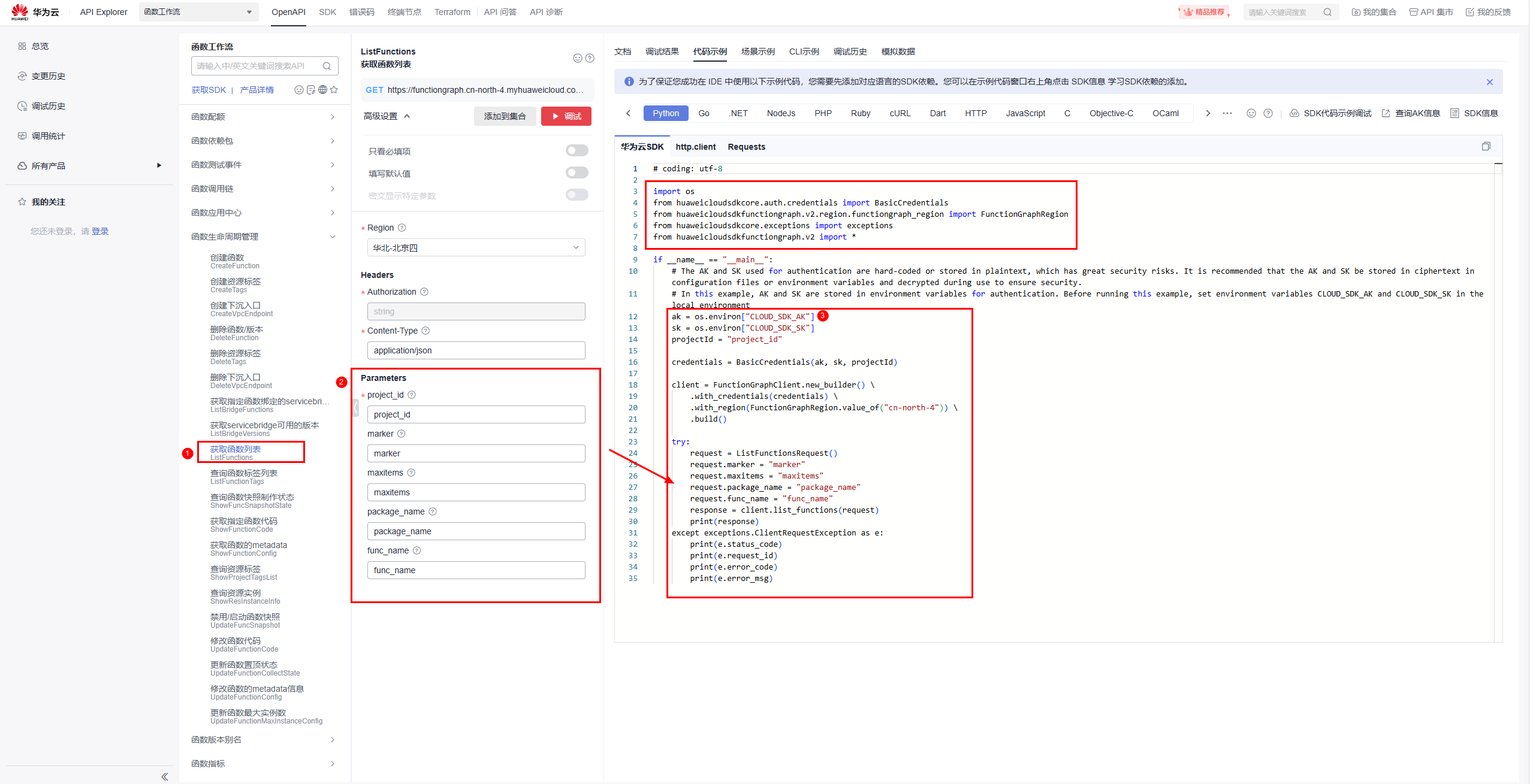This screenshot has width=1530, height=784.
Task: Click the help icon next to Region
Action: (402, 228)
